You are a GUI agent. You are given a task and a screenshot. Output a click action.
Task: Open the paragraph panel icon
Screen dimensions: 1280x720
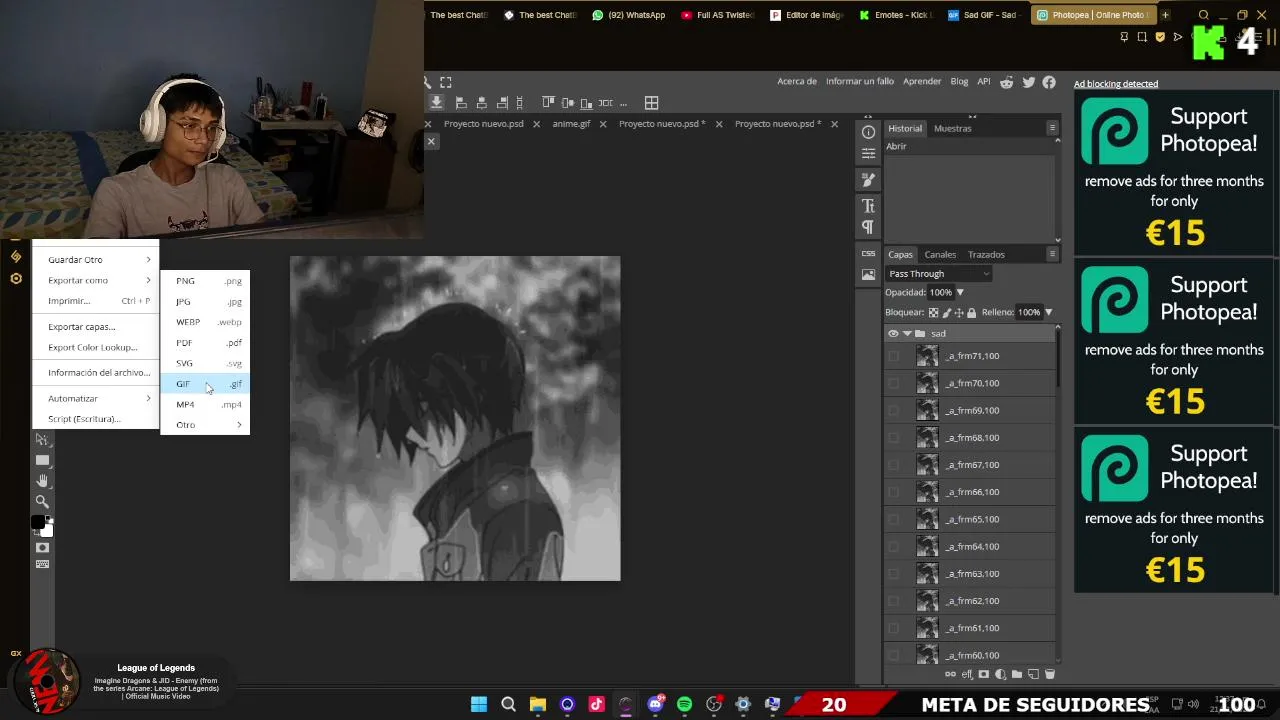point(868,227)
